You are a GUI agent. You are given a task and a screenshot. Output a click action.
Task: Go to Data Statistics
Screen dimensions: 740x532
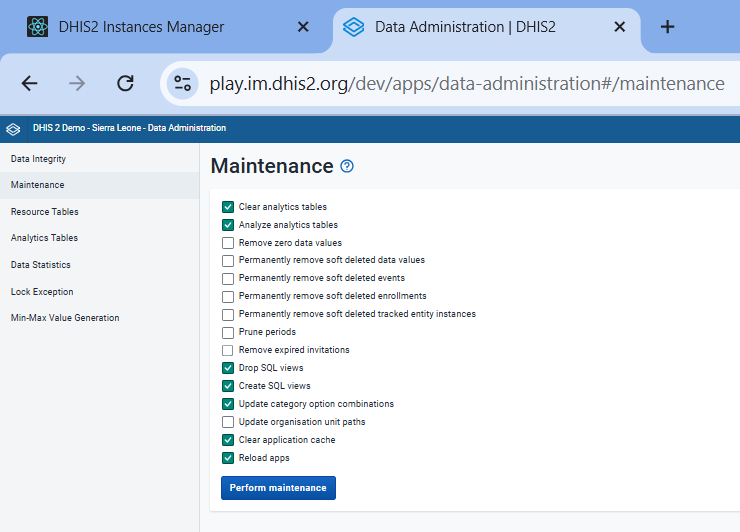click(99, 265)
